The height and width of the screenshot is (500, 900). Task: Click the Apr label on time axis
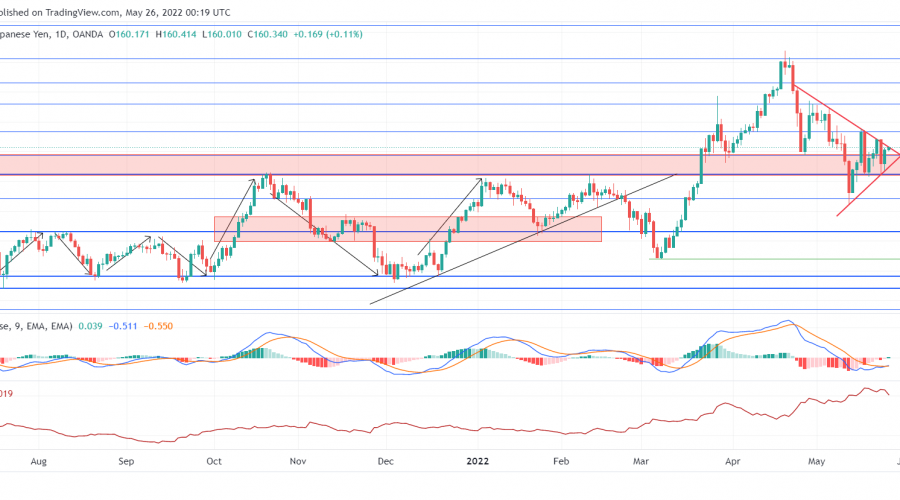(732, 462)
